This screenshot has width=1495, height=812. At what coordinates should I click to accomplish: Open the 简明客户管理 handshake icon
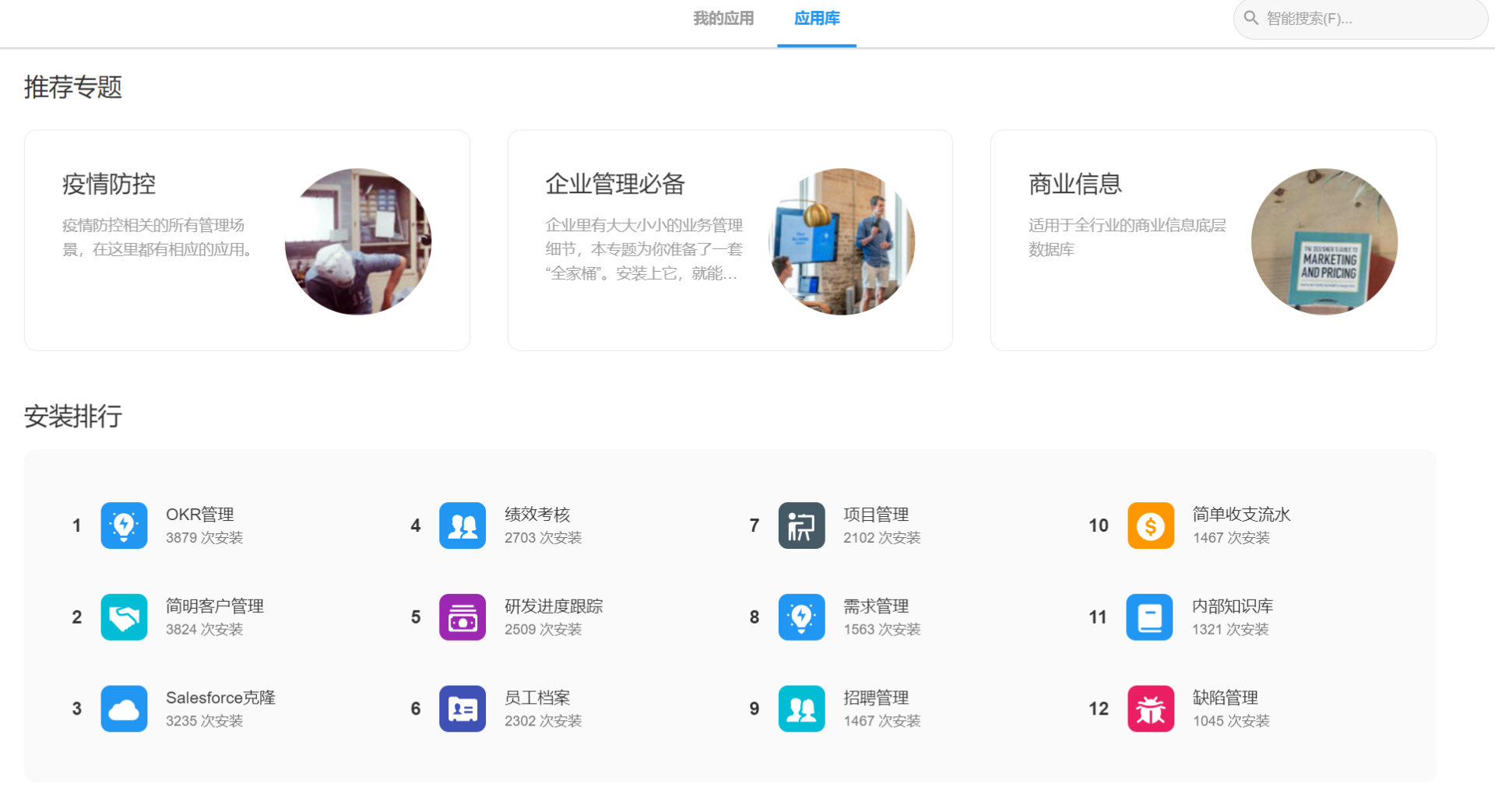point(124,617)
